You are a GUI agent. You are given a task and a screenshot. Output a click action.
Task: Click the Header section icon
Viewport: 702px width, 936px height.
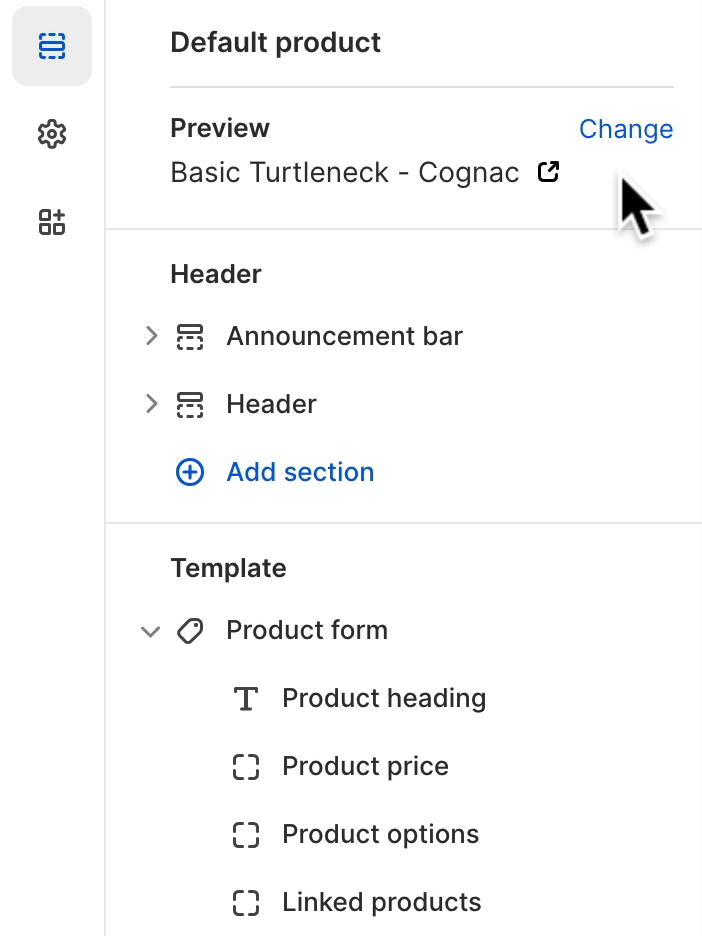[x=190, y=404]
